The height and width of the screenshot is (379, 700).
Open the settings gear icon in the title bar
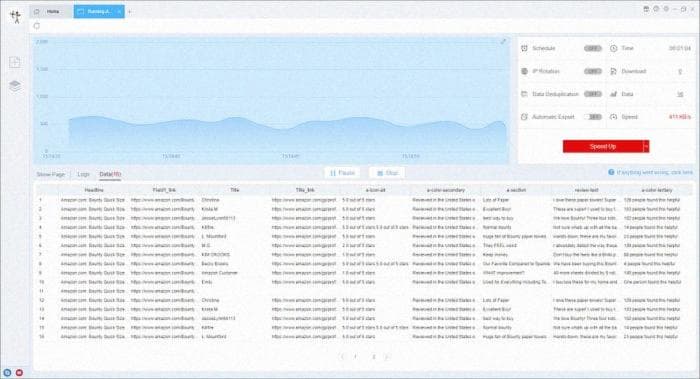pos(666,9)
